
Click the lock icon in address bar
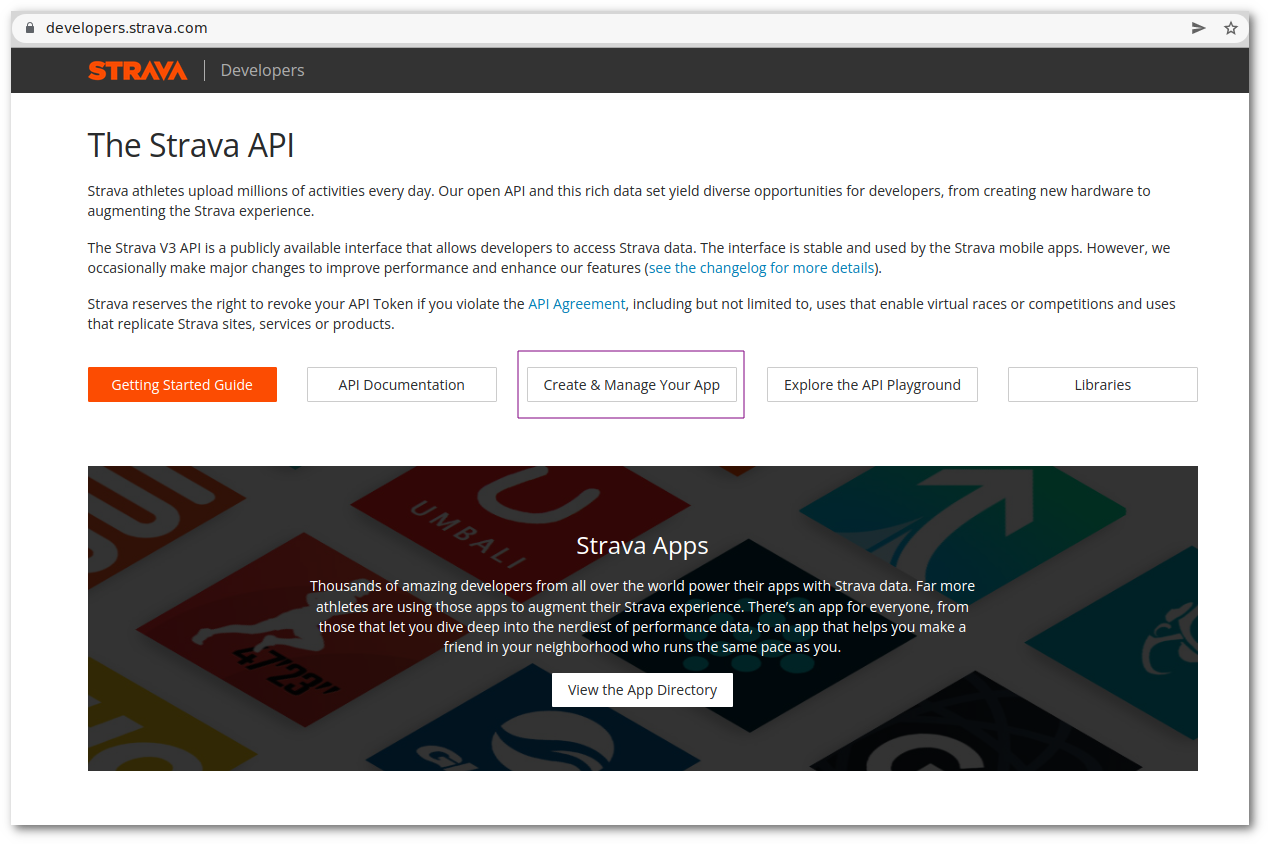tap(30, 28)
